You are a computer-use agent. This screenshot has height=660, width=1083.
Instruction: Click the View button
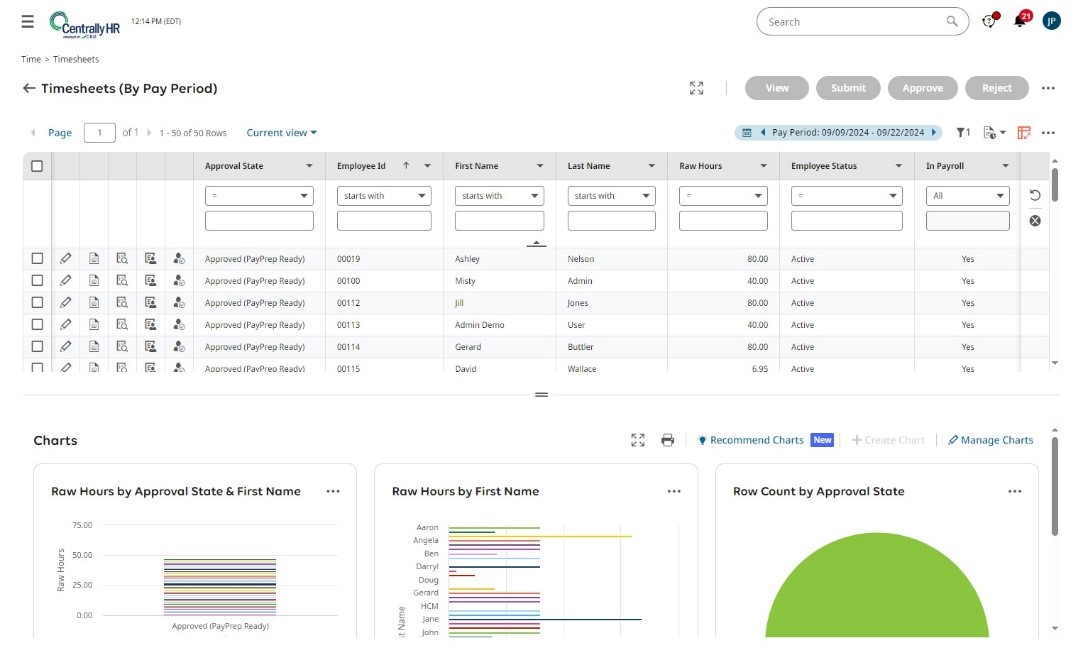click(777, 88)
